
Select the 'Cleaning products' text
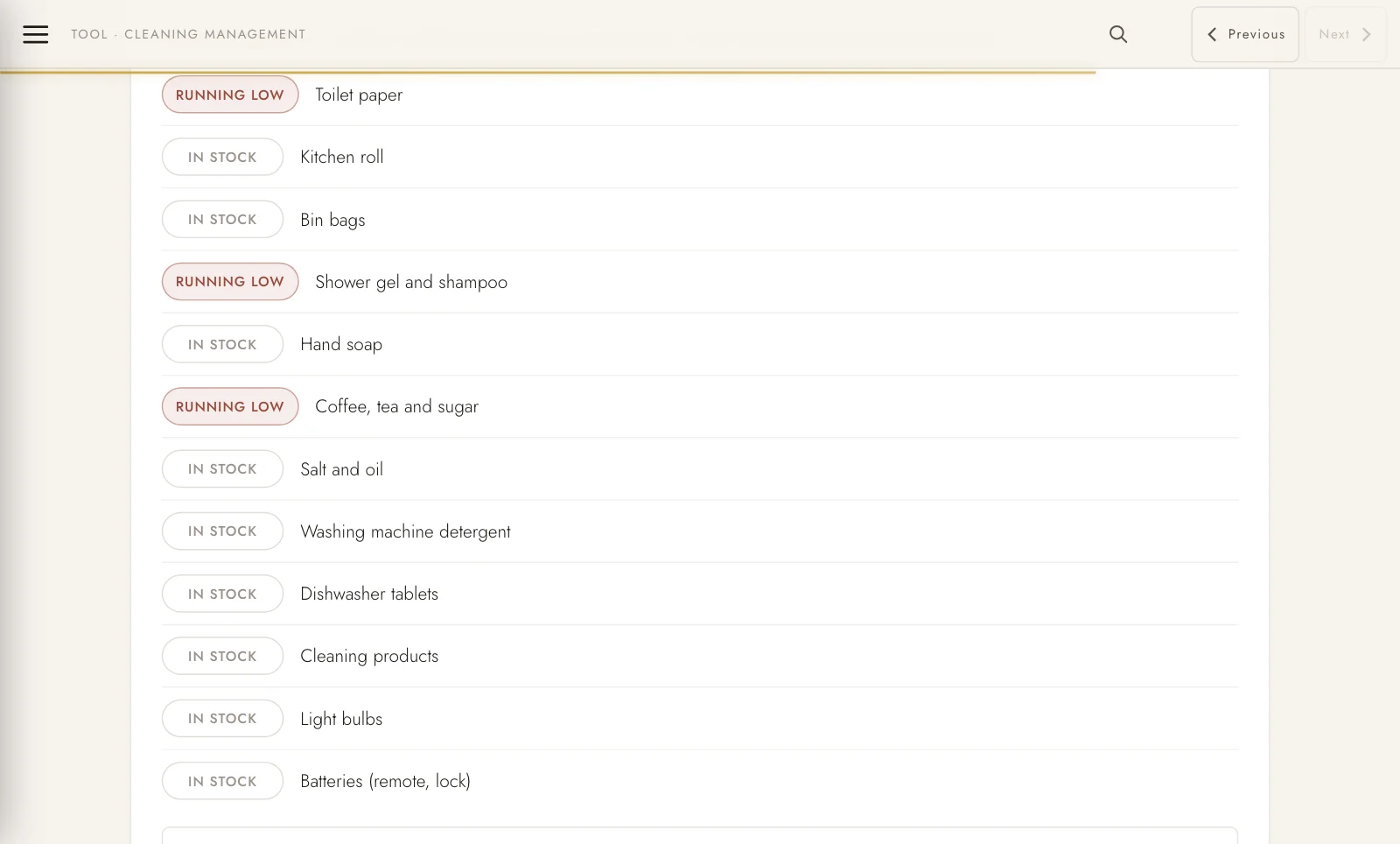pos(369,656)
